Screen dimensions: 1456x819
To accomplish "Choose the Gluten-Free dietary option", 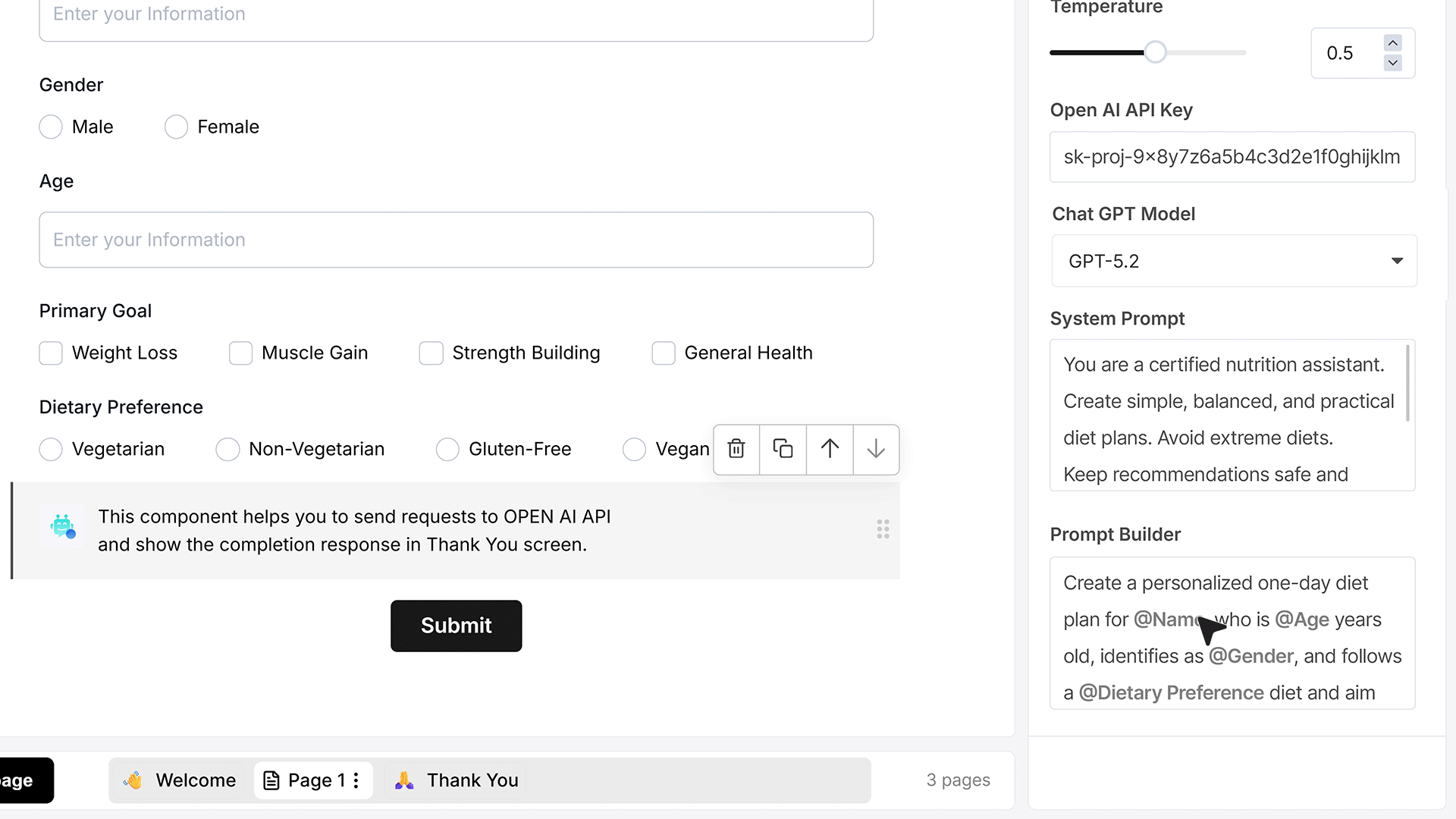I will tap(447, 449).
